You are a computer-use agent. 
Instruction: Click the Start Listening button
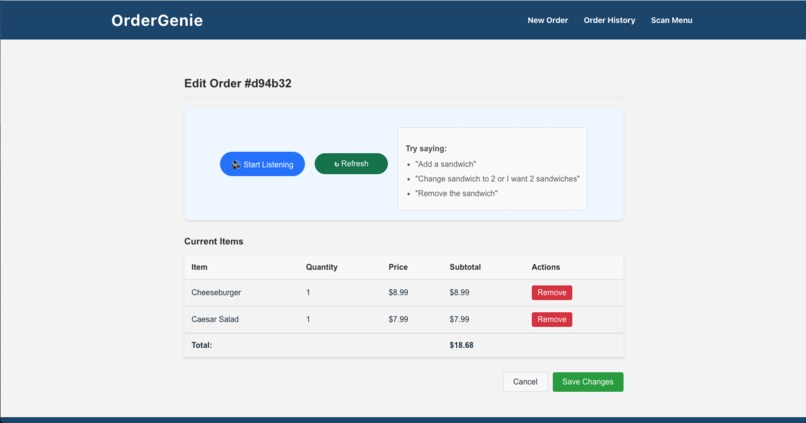pyautogui.click(x=262, y=164)
